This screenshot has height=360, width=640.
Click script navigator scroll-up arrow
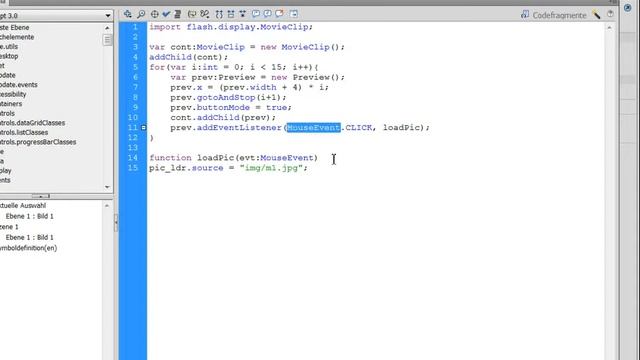[x=107, y=206]
